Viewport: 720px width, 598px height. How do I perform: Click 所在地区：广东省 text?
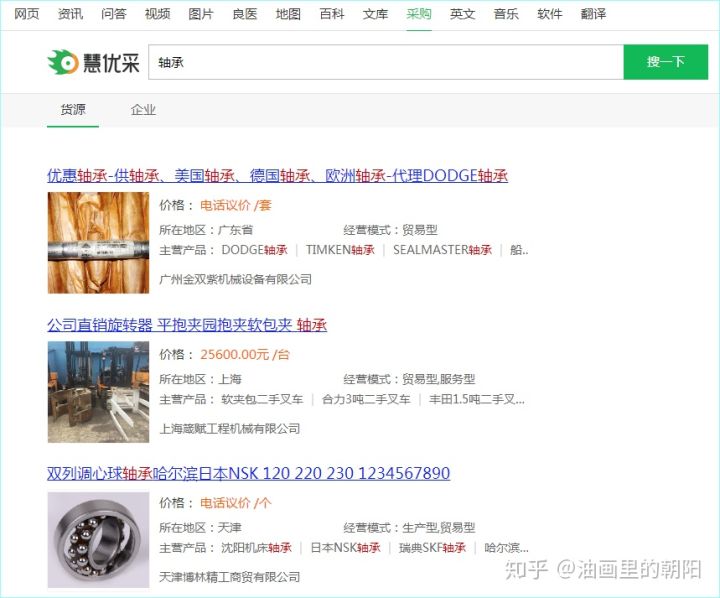206,230
